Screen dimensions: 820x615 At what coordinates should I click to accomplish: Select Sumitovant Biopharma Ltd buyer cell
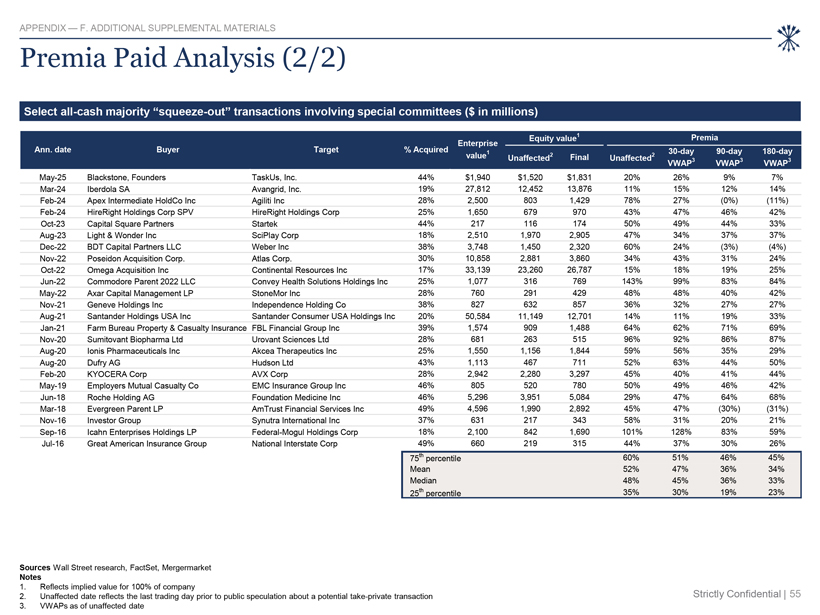pyautogui.click(x=135, y=339)
